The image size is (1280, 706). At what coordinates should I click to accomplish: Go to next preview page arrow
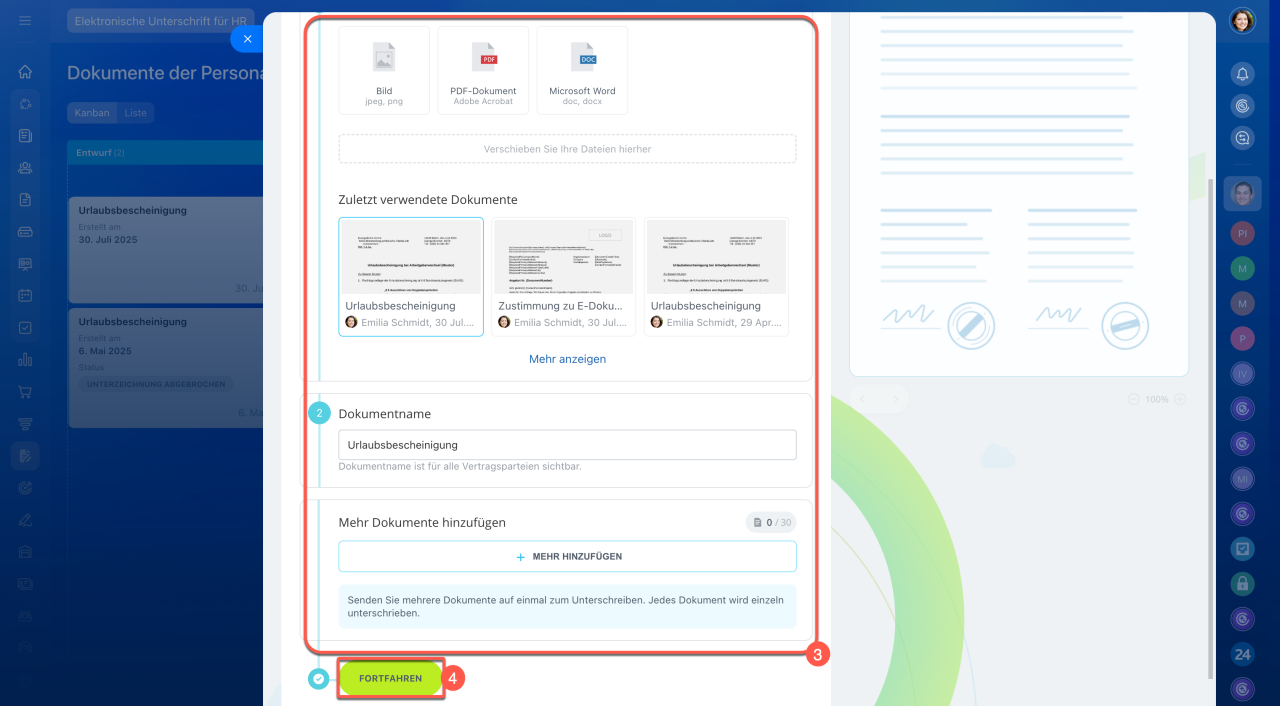896,399
